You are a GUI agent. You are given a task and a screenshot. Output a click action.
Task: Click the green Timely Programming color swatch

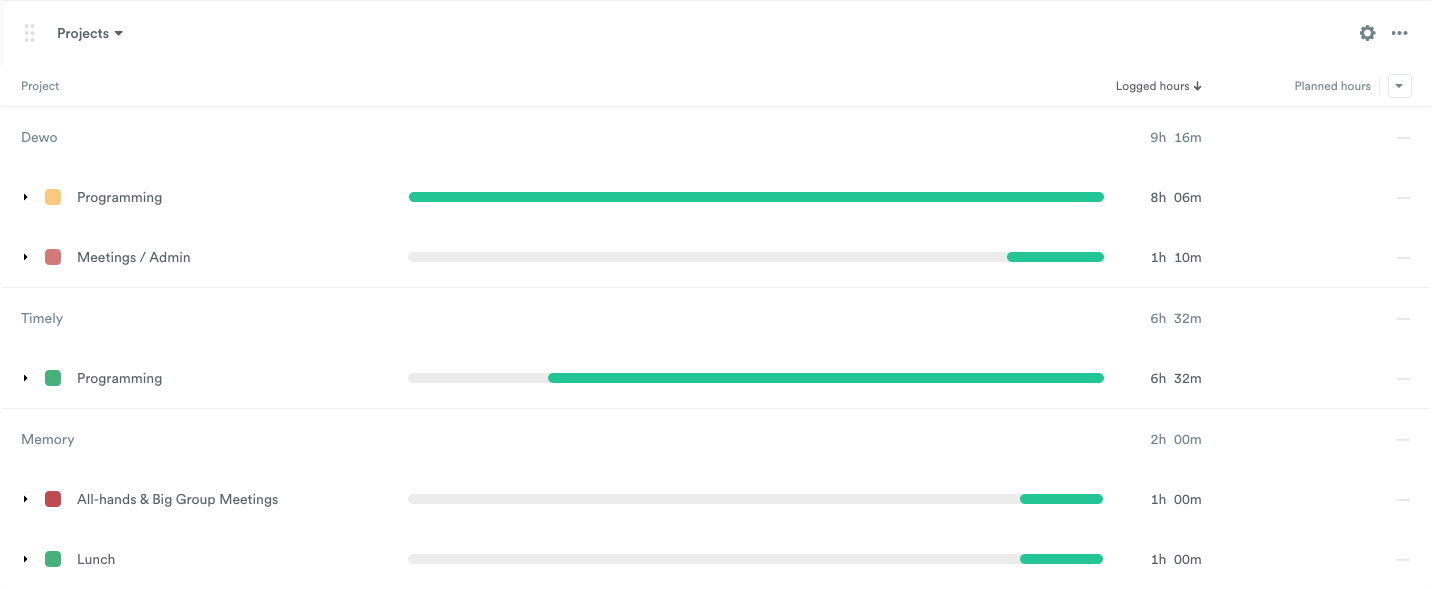(53, 378)
